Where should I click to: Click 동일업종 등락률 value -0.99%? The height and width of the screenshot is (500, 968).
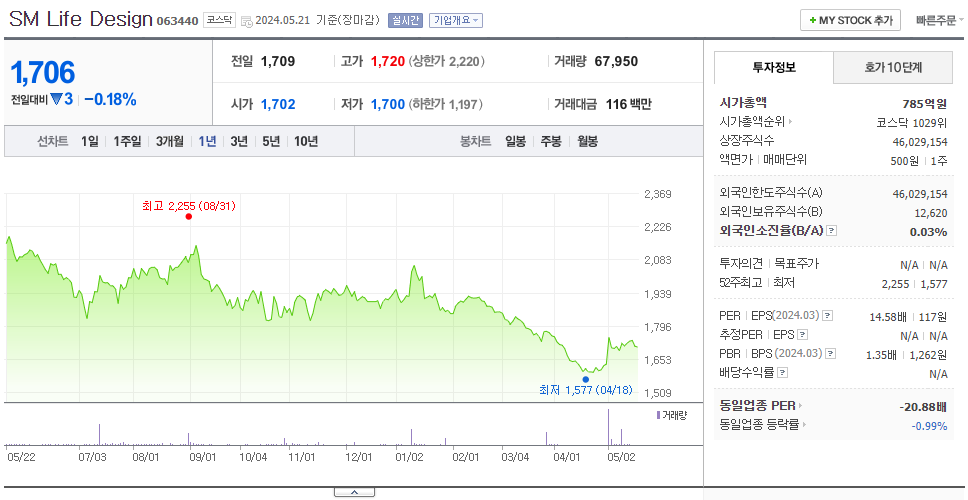pos(929,426)
